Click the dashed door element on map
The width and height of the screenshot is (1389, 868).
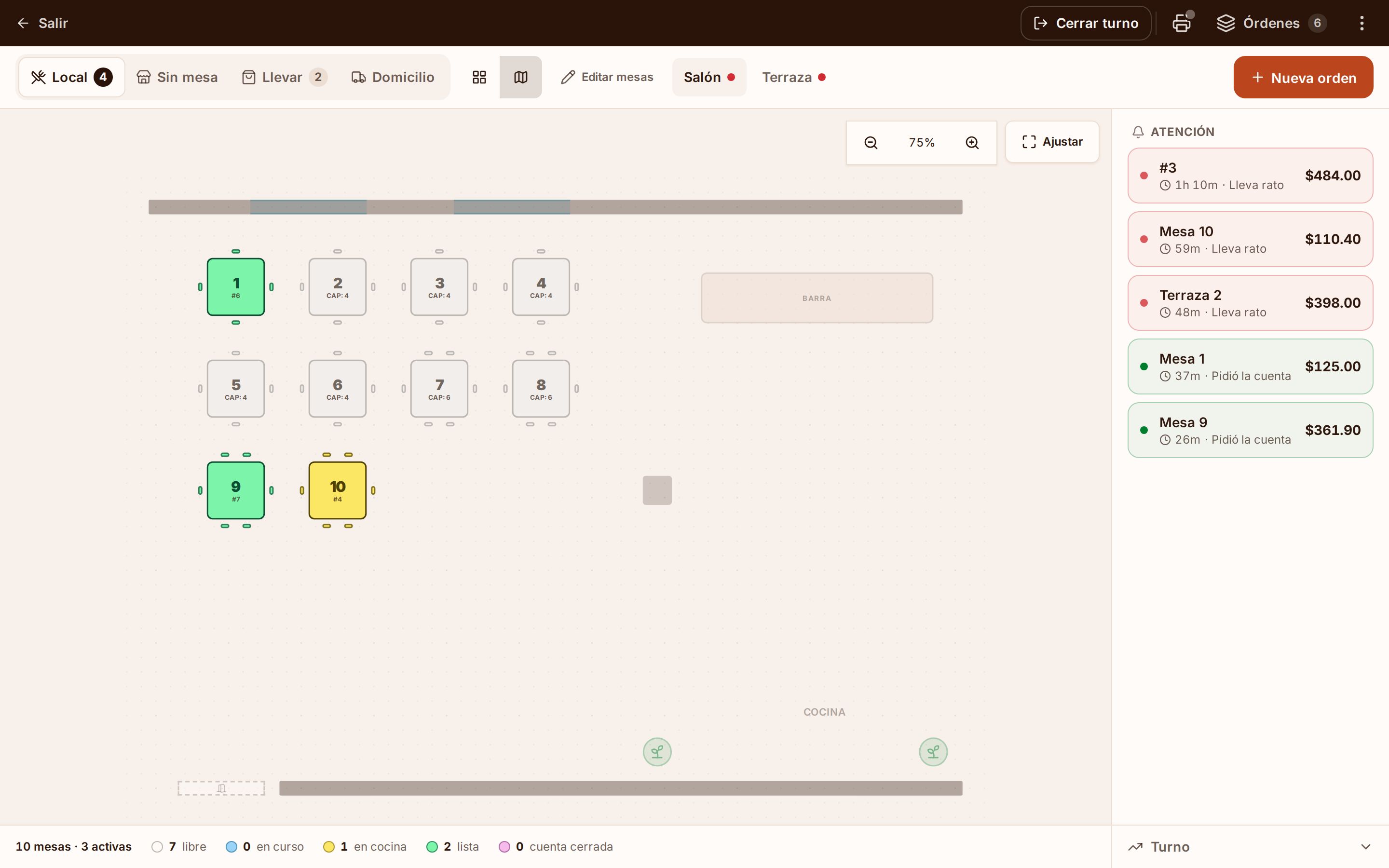[x=221, y=788]
